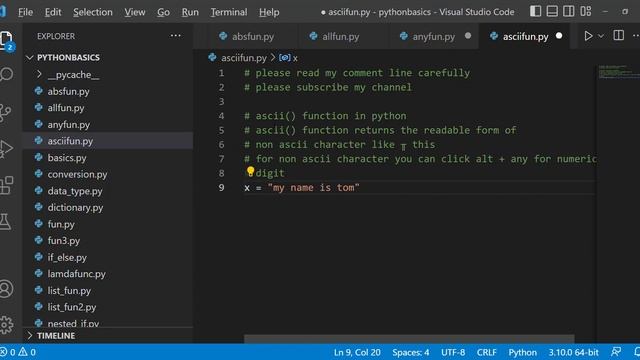
Task: Select interpreter 3.10.0 64-bit
Action: click(x=573, y=352)
